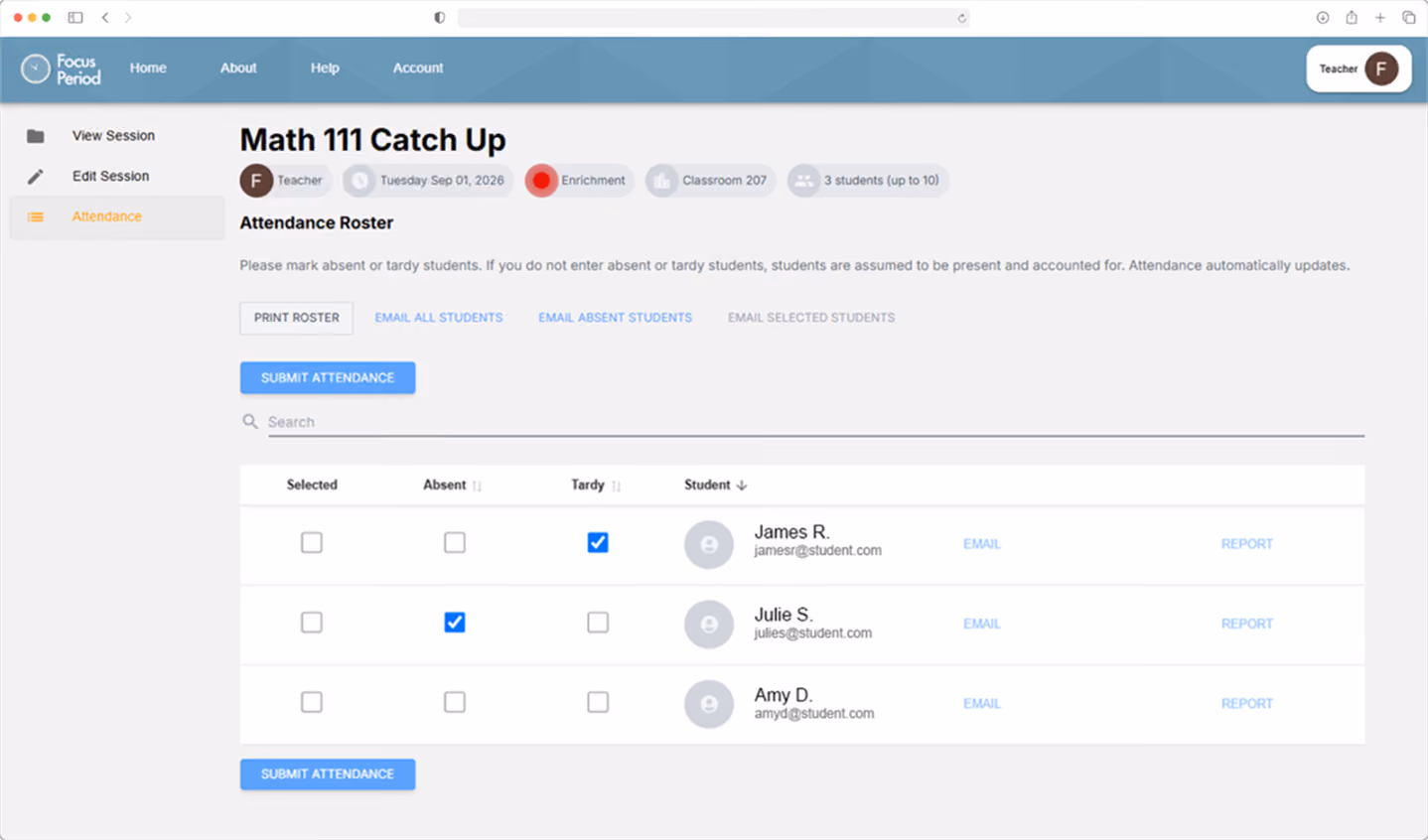Click the top Submit Attendance button

328,378
